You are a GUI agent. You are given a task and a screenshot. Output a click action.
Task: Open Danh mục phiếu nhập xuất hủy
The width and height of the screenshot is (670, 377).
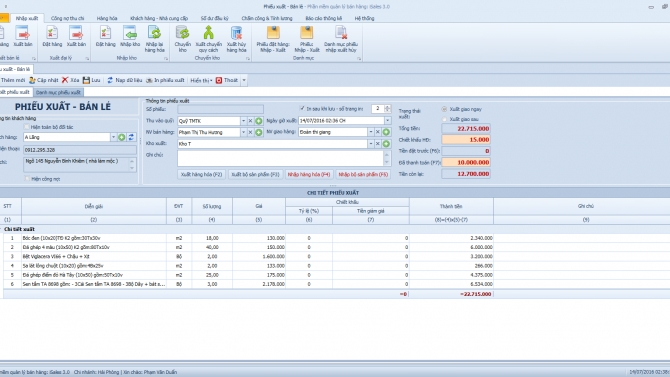tap(341, 39)
